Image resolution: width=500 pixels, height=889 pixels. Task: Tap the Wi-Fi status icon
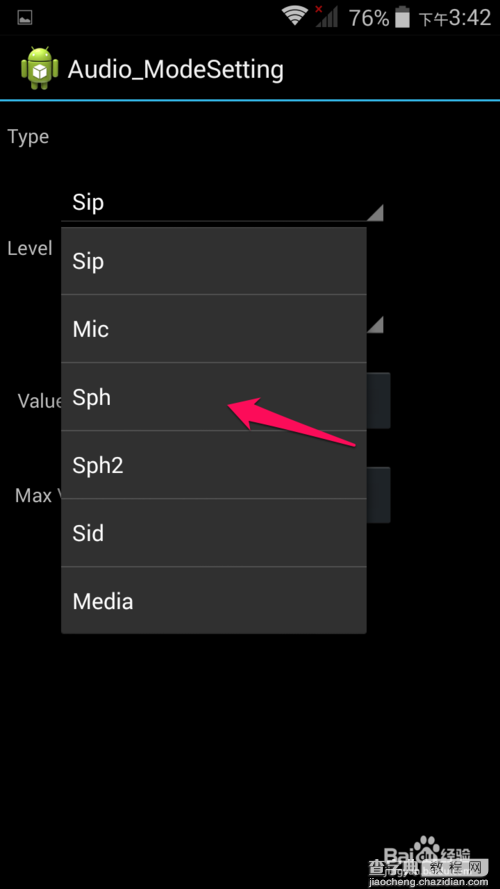tap(295, 16)
